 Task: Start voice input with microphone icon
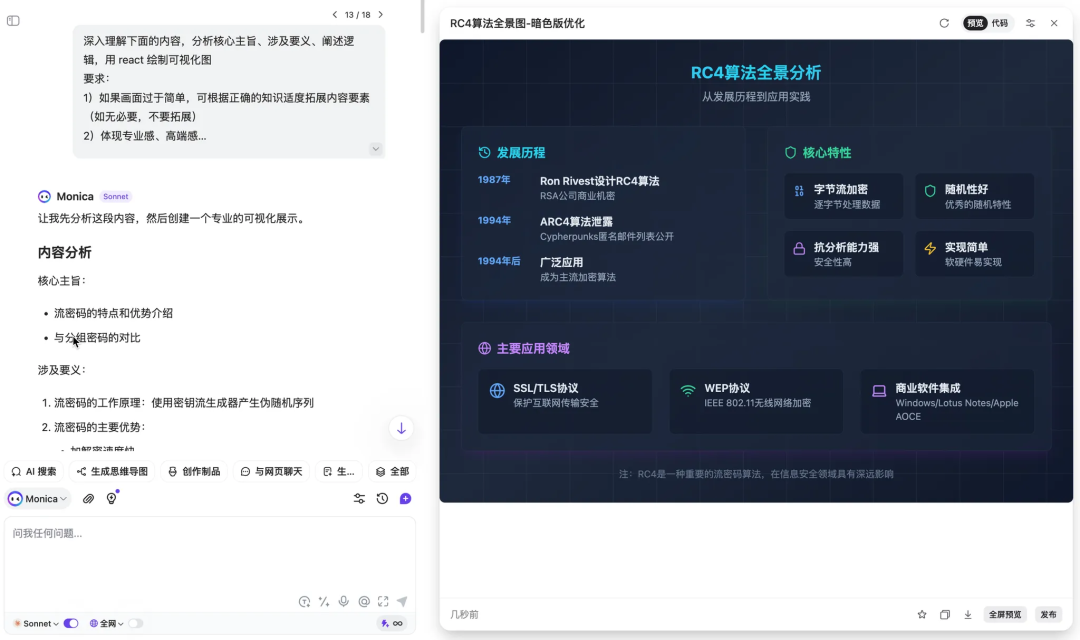click(344, 601)
